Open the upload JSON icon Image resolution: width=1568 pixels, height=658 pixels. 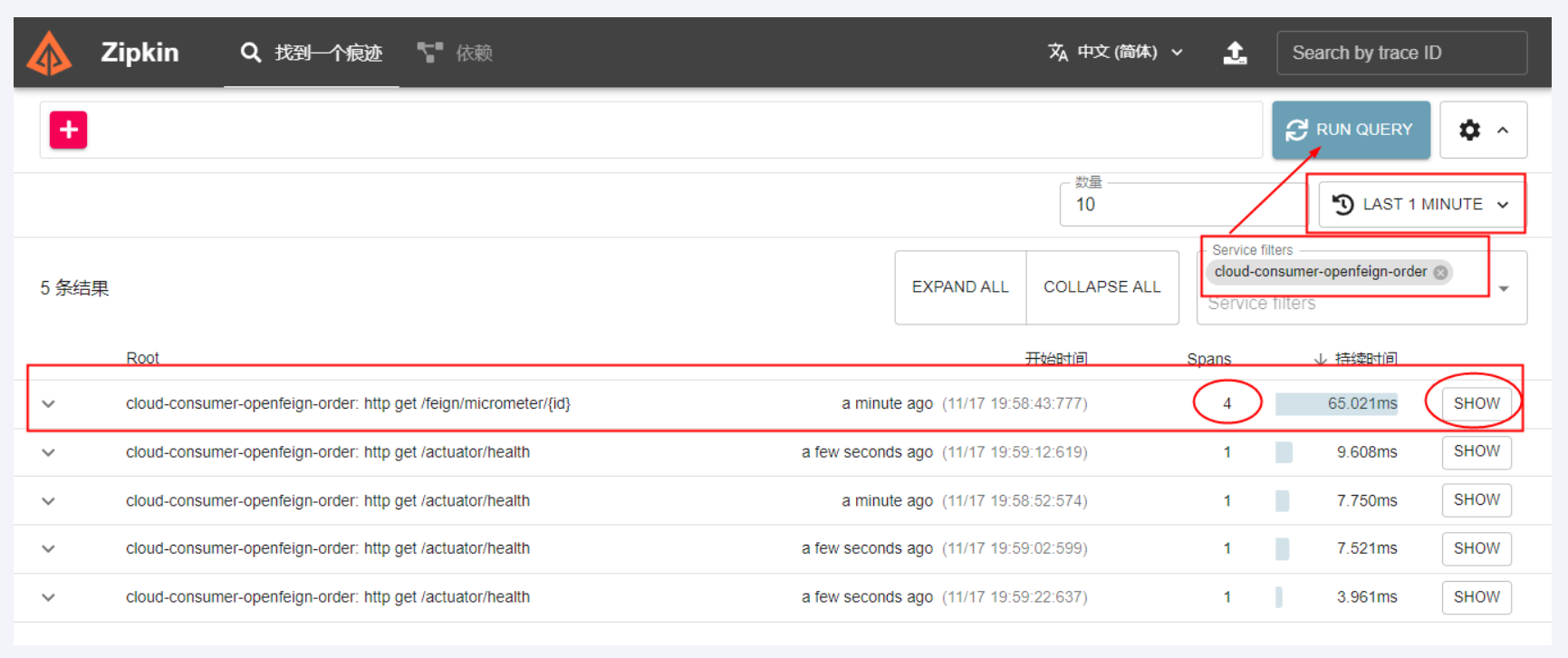1235,53
